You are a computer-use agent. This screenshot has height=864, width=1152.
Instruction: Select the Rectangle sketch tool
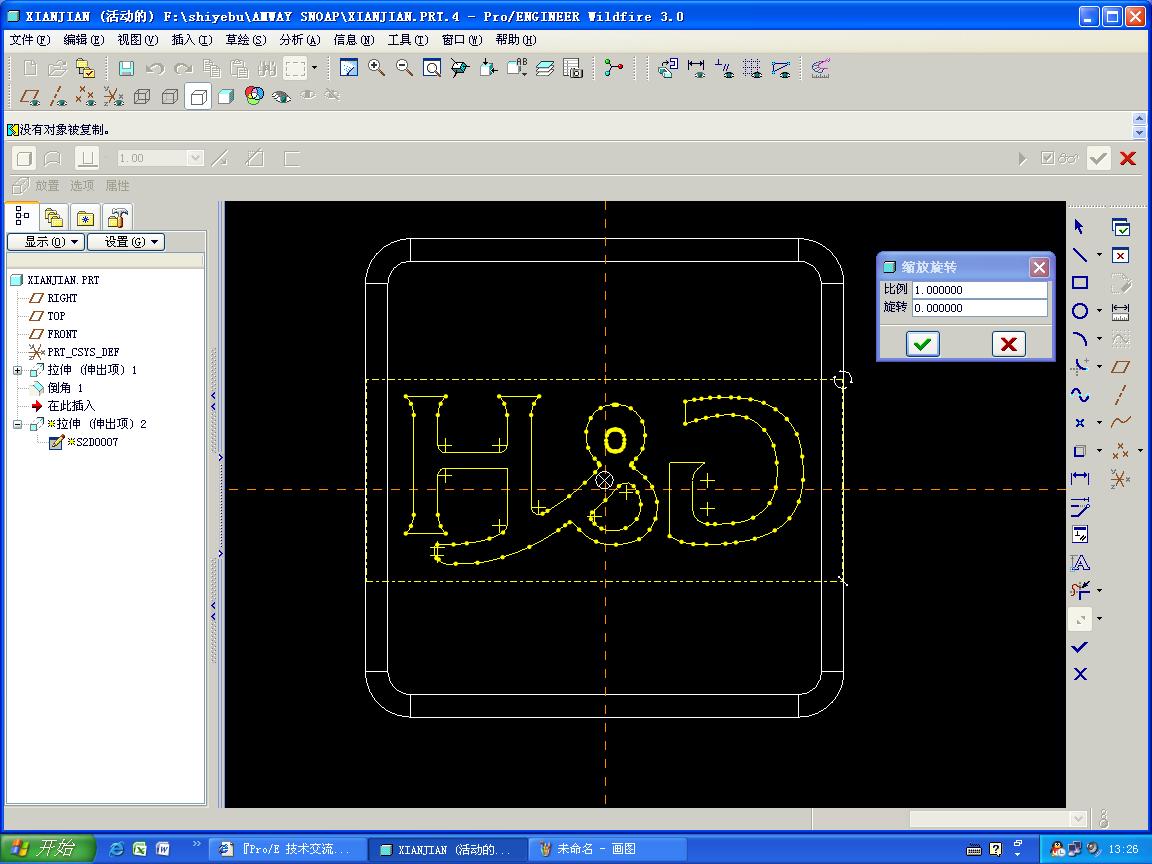[1079, 283]
